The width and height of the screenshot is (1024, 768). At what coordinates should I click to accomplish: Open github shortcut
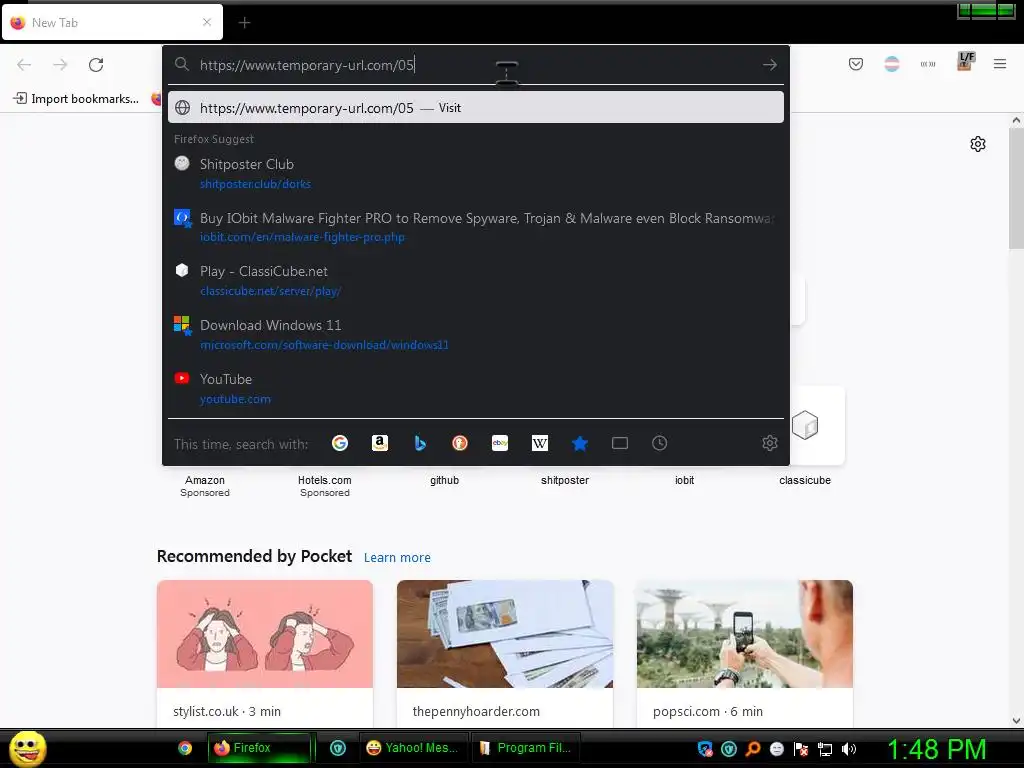pos(445,480)
